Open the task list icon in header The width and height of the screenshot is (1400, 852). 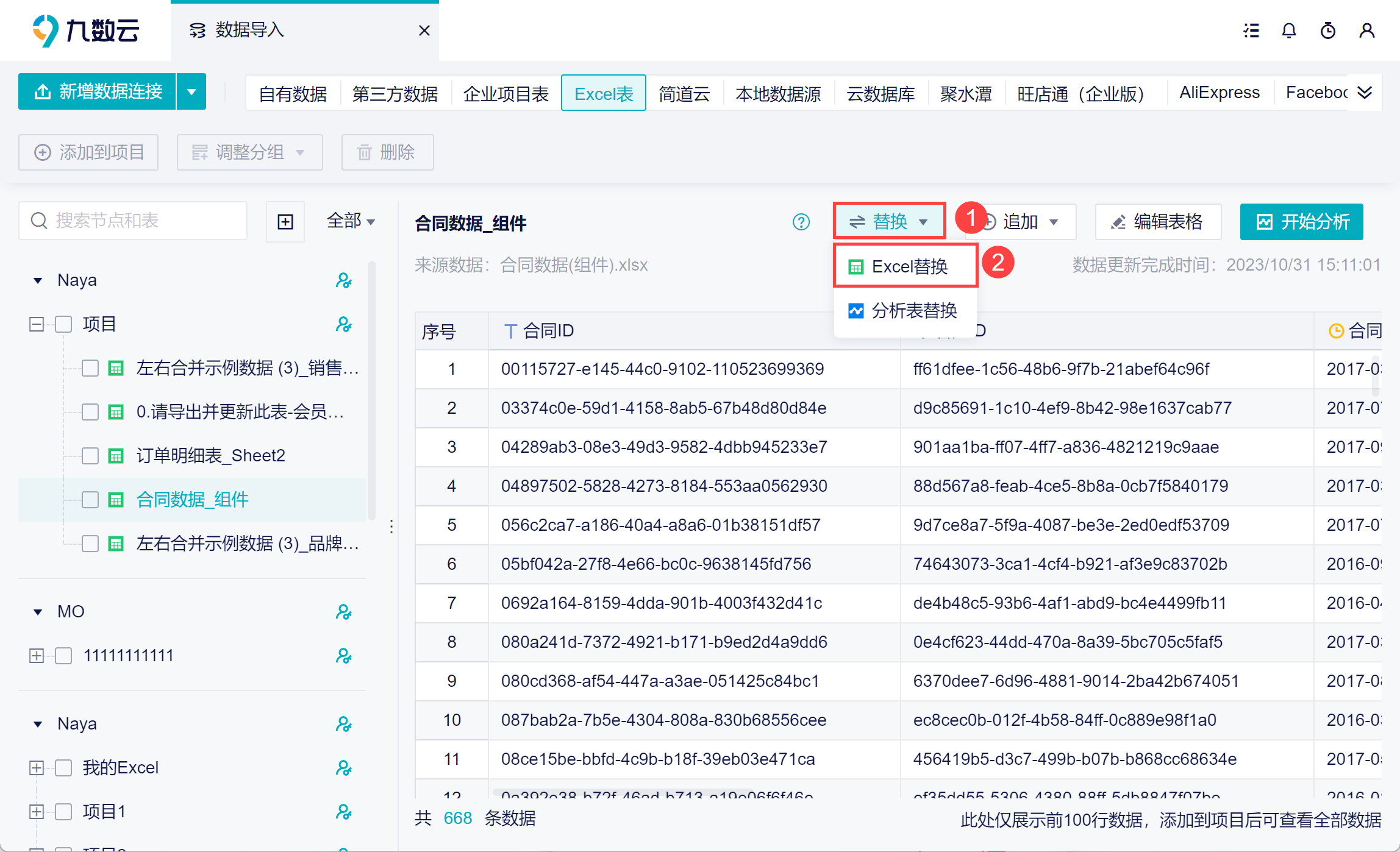[1251, 30]
